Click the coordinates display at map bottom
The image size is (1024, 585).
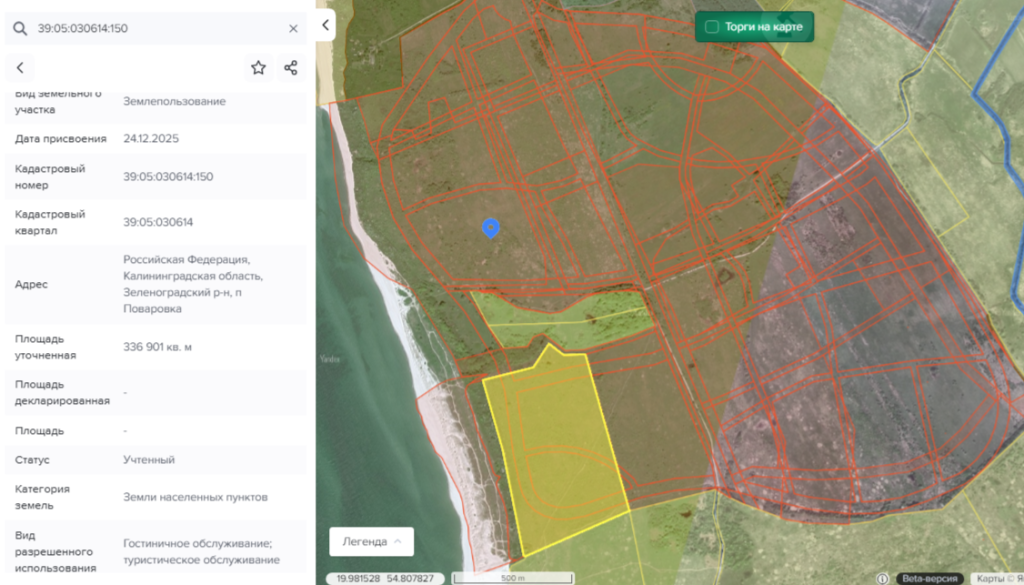click(x=385, y=578)
